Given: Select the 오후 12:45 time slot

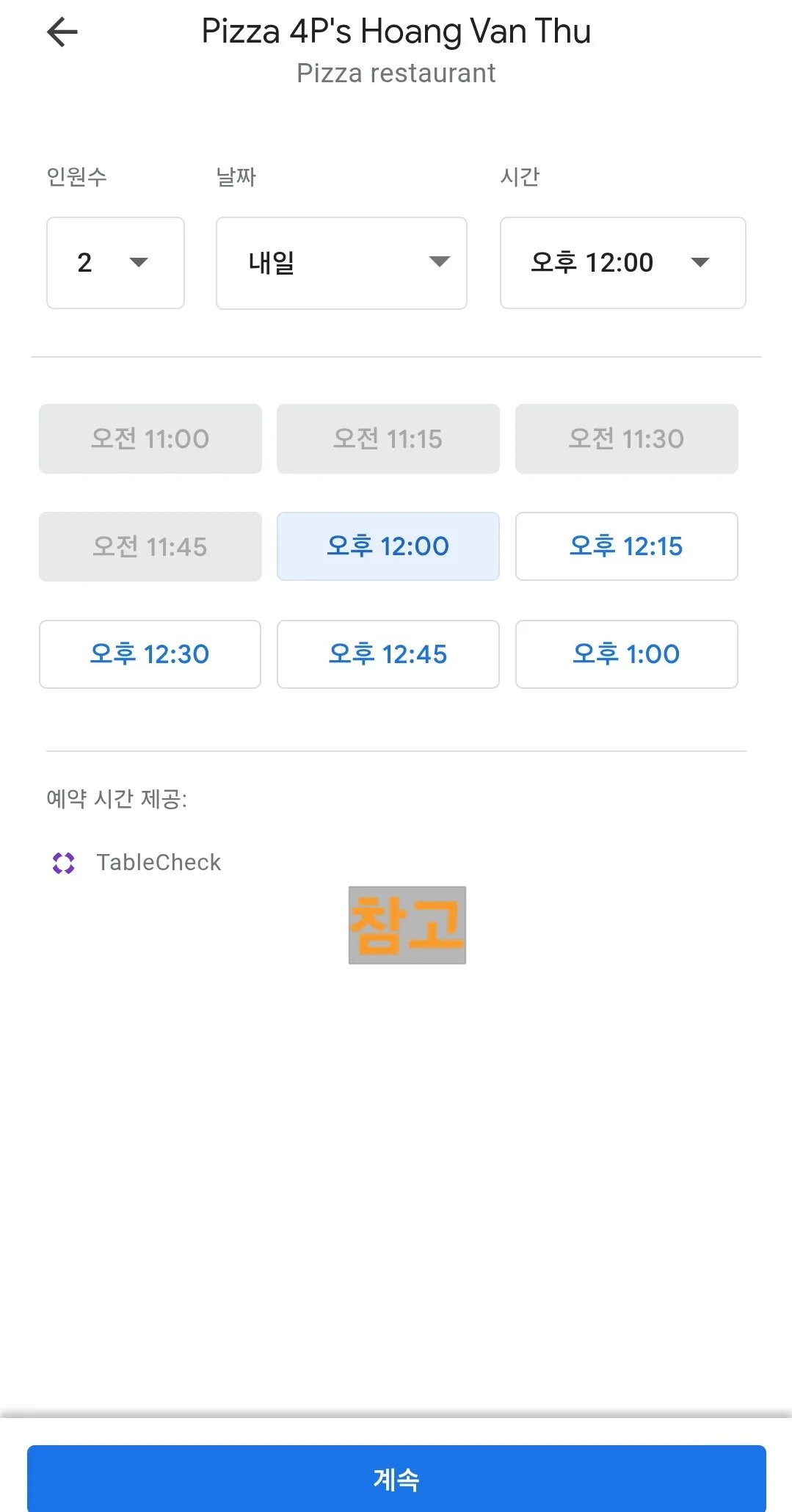Looking at the screenshot, I should [x=388, y=654].
